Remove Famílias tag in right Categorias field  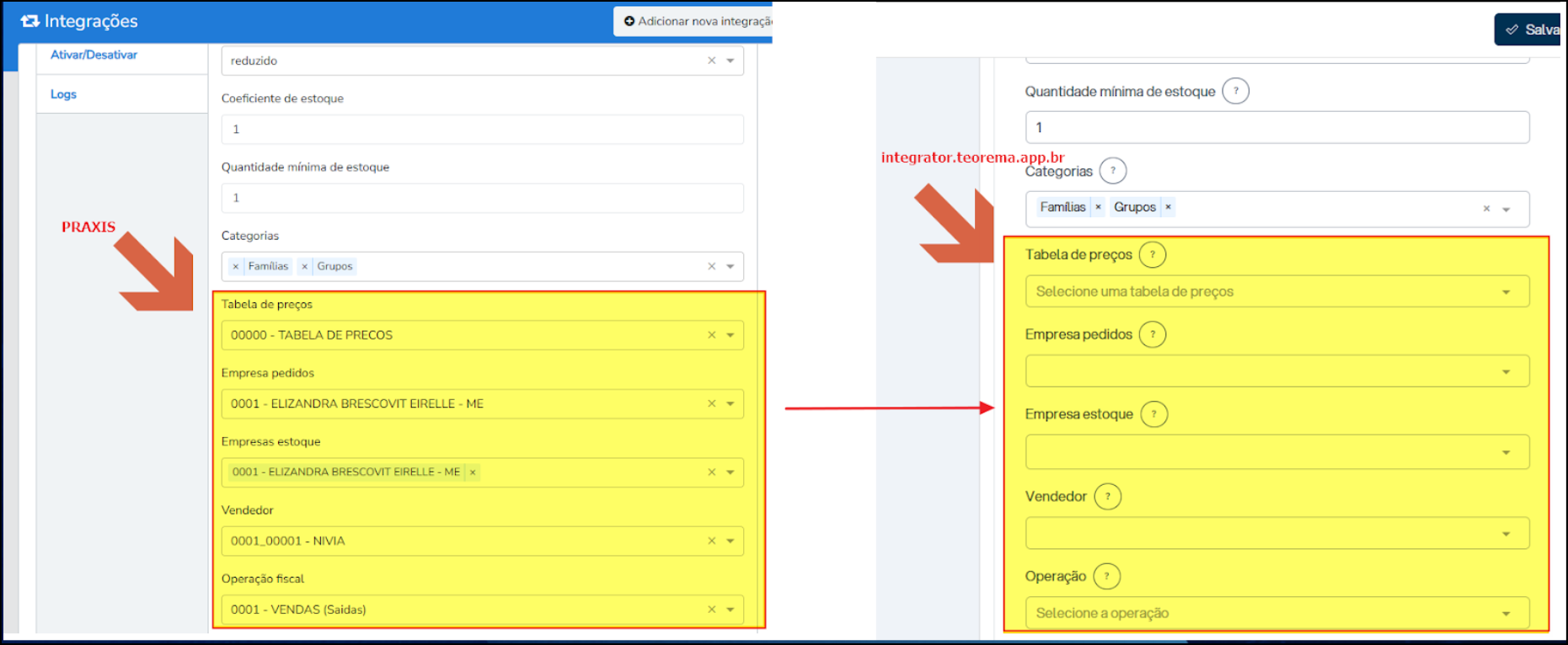1098,207
